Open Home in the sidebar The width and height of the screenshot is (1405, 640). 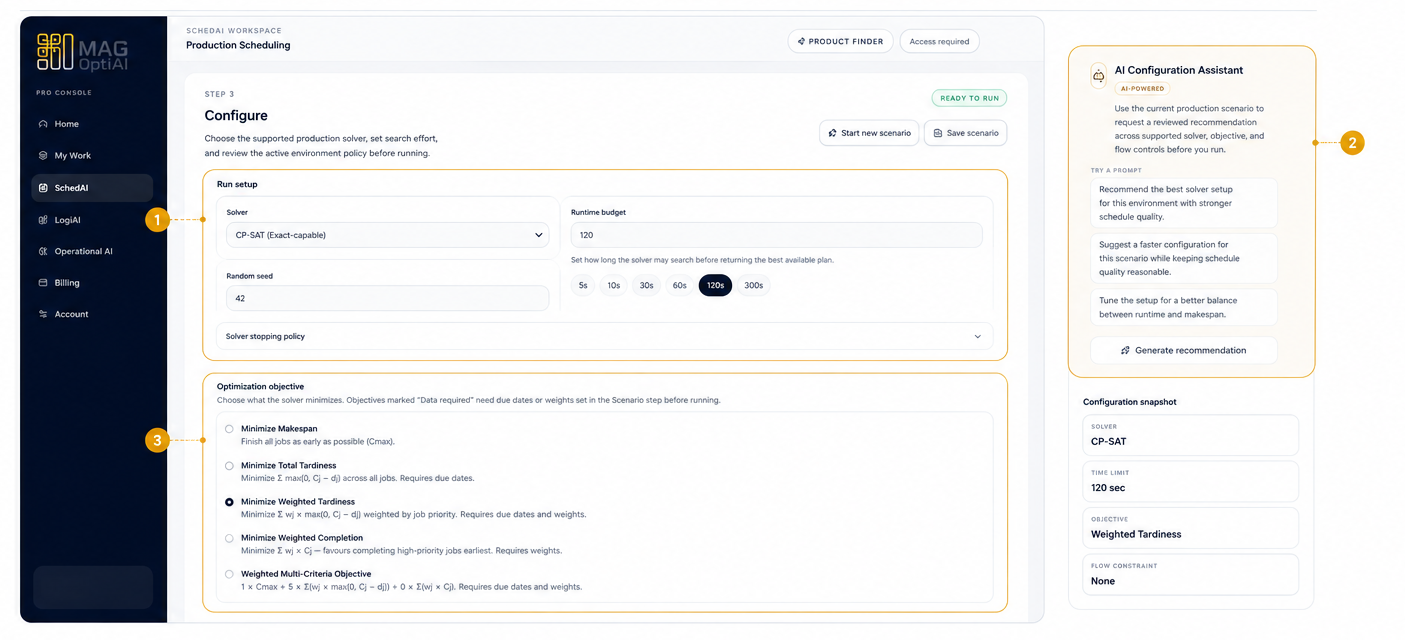click(x=92, y=124)
